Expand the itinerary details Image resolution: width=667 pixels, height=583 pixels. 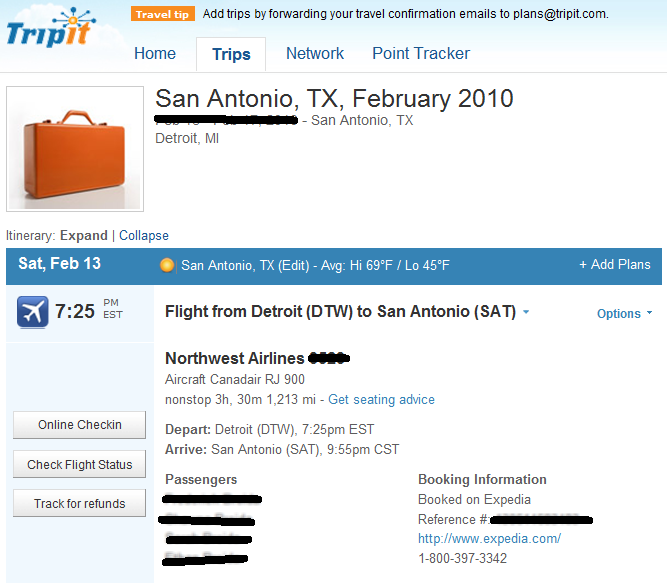click(x=84, y=235)
